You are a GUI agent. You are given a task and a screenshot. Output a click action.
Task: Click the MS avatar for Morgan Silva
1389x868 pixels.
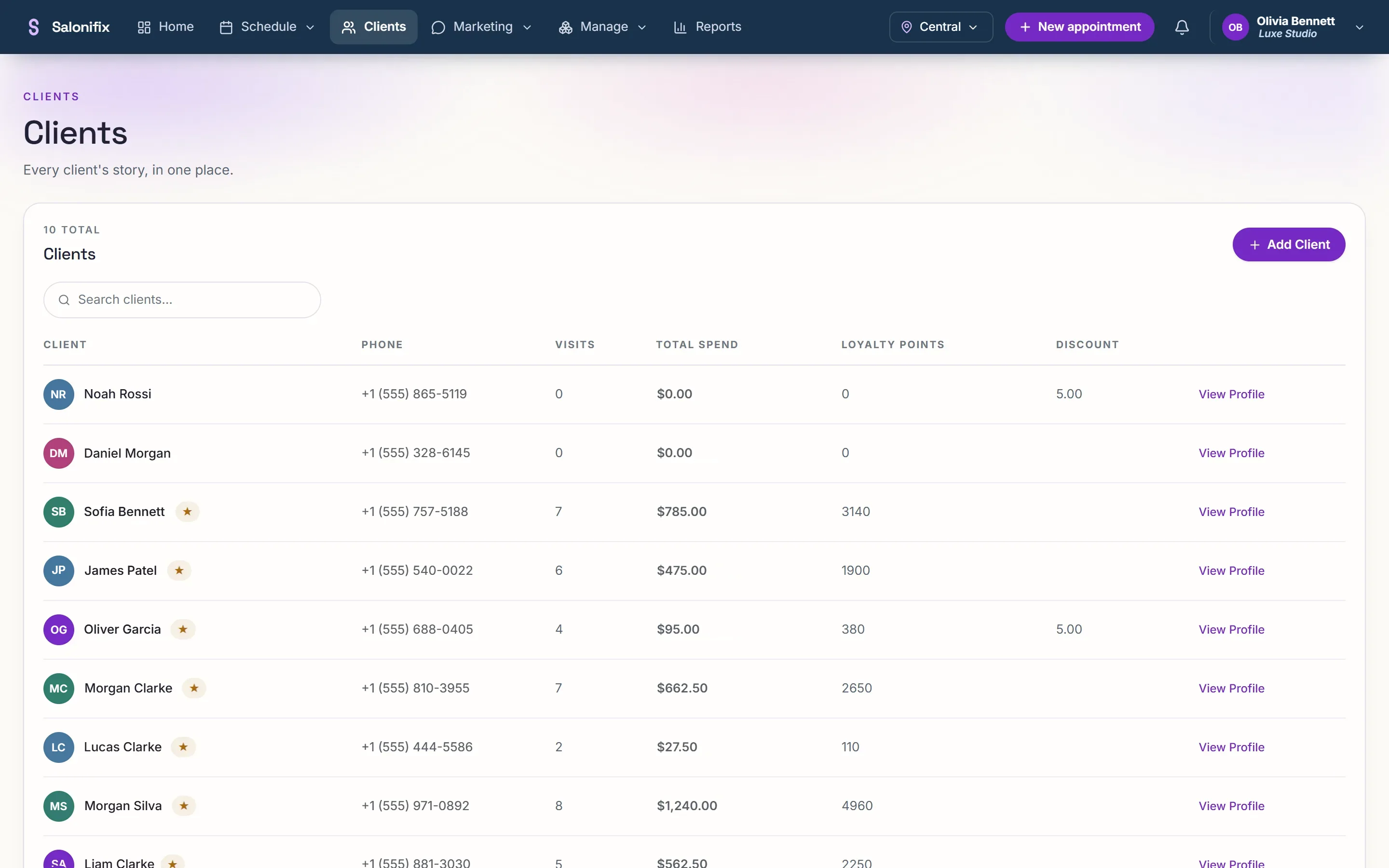[x=58, y=806]
